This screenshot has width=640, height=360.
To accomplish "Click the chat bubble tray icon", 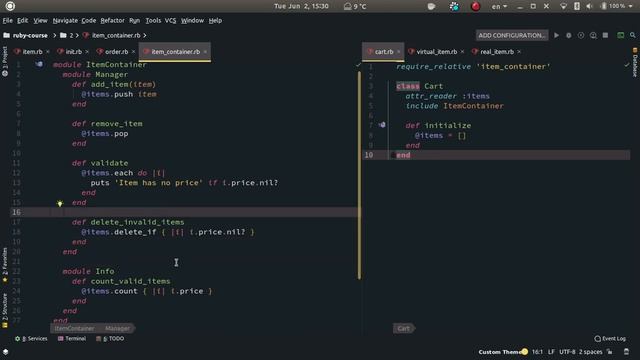I will tap(431, 6).
